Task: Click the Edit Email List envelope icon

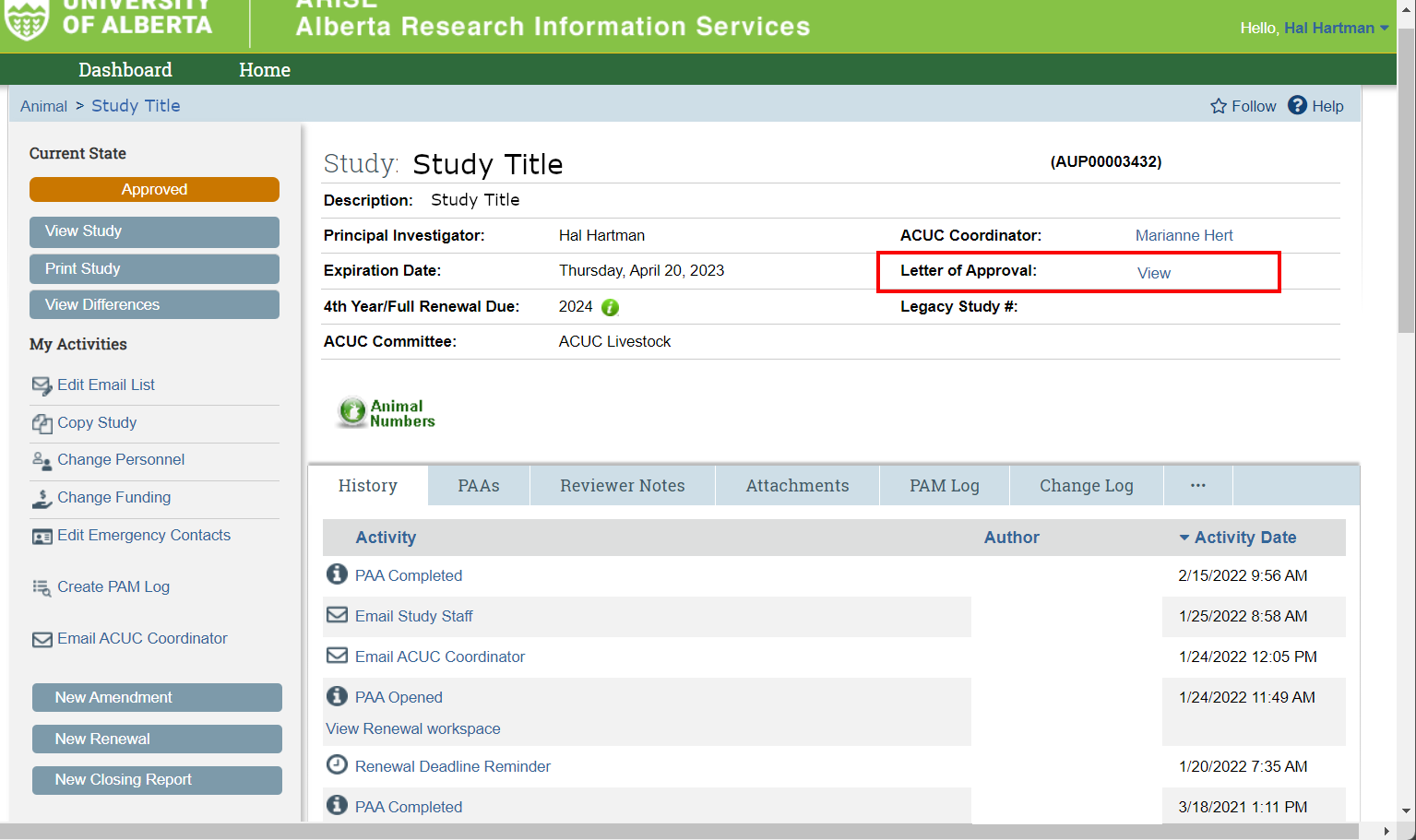Action: (42, 385)
